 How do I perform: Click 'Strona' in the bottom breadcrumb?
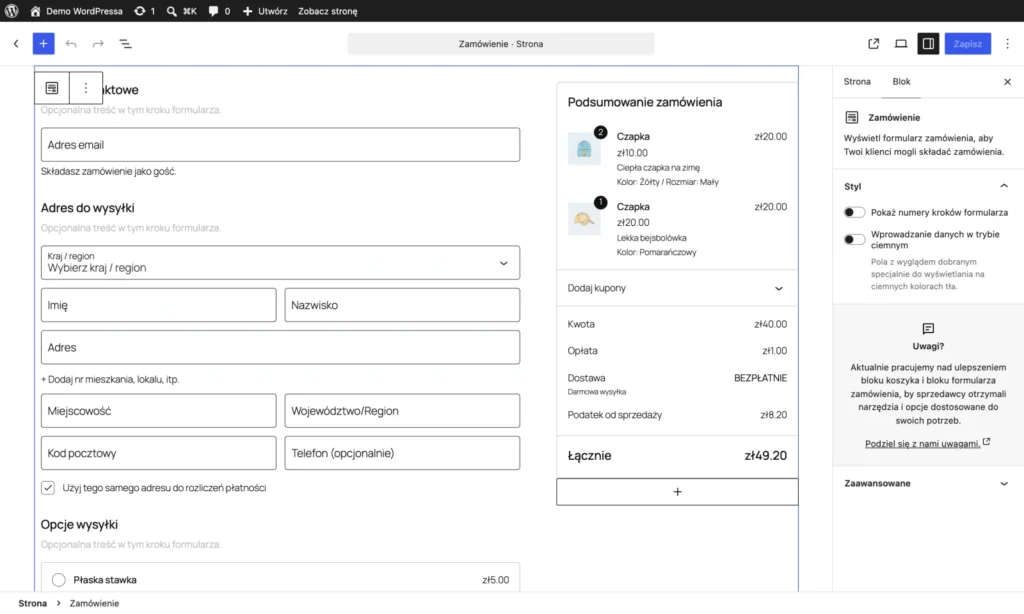coord(33,603)
